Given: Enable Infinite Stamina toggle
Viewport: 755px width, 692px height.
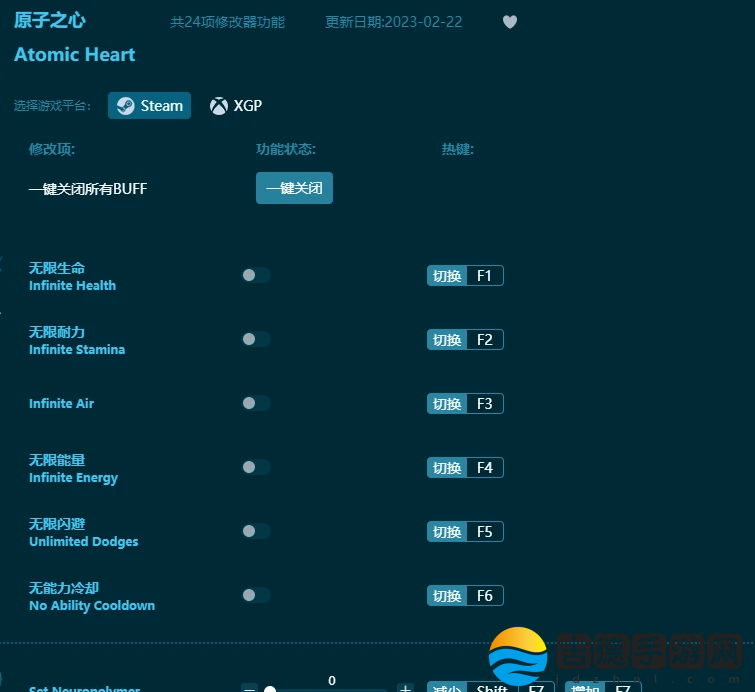Looking at the screenshot, I should pos(256,339).
